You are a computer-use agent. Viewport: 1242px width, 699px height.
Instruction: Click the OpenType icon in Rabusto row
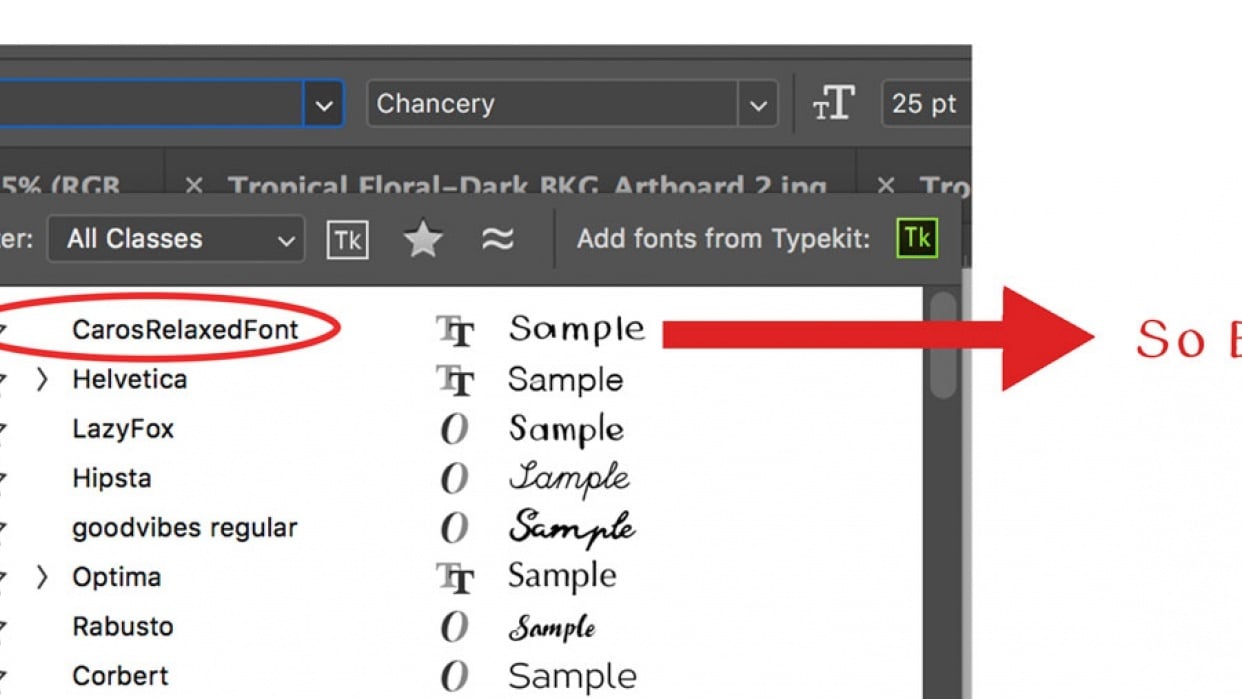(x=454, y=627)
